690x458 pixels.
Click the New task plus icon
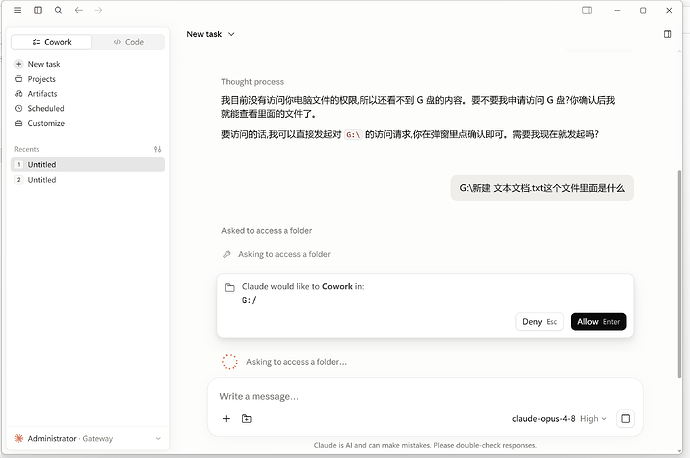(18, 64)
